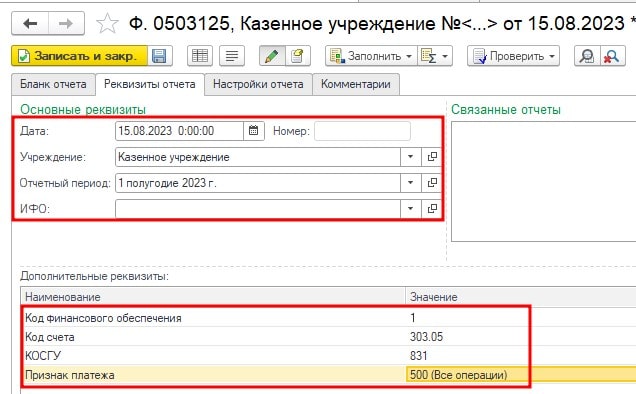Add report to favorites with star icon
The width and height of the screenshot is (636, 394).
[x=107, y=23]
